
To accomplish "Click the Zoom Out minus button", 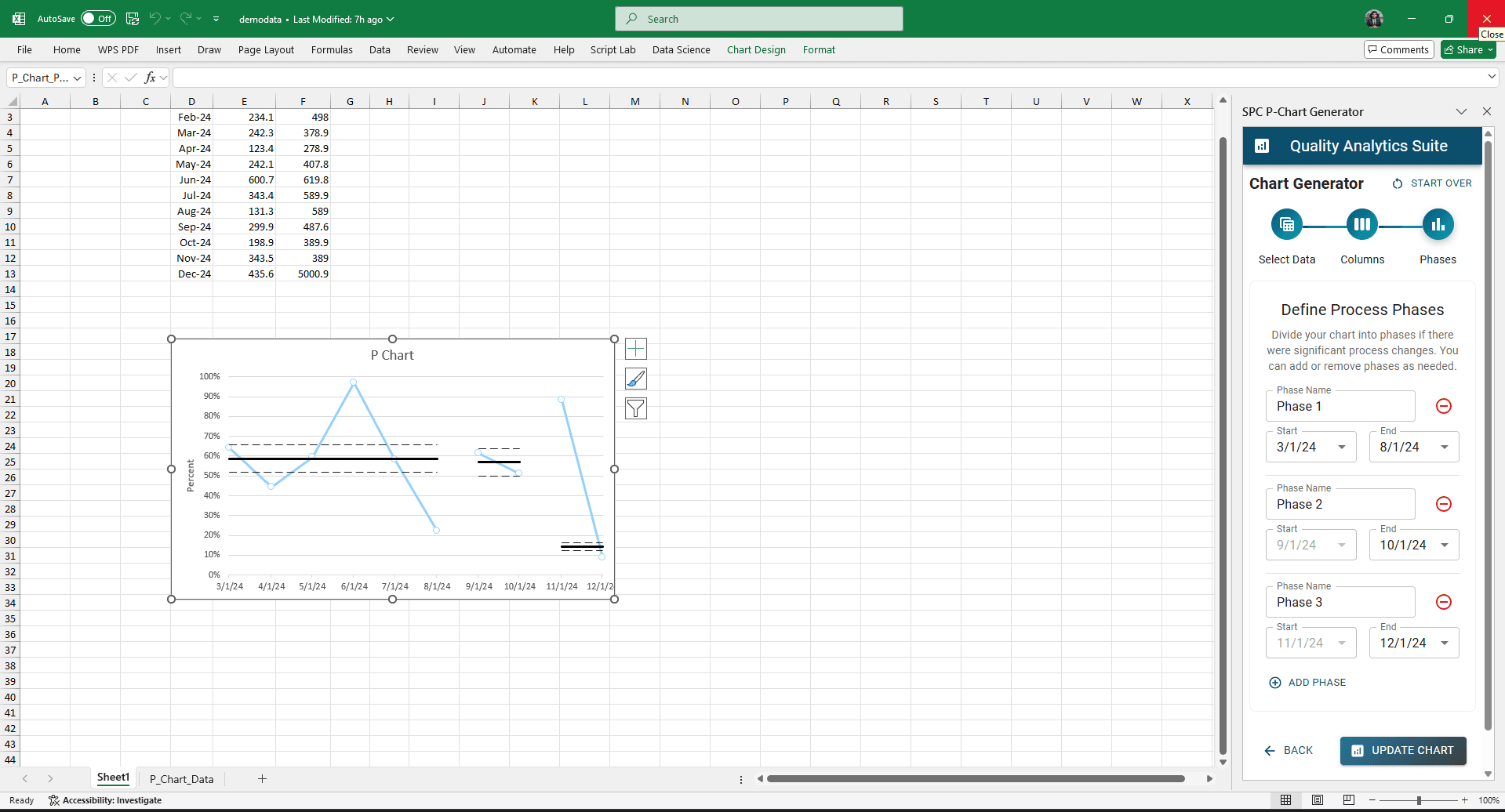I will [x=1372, y=800].
